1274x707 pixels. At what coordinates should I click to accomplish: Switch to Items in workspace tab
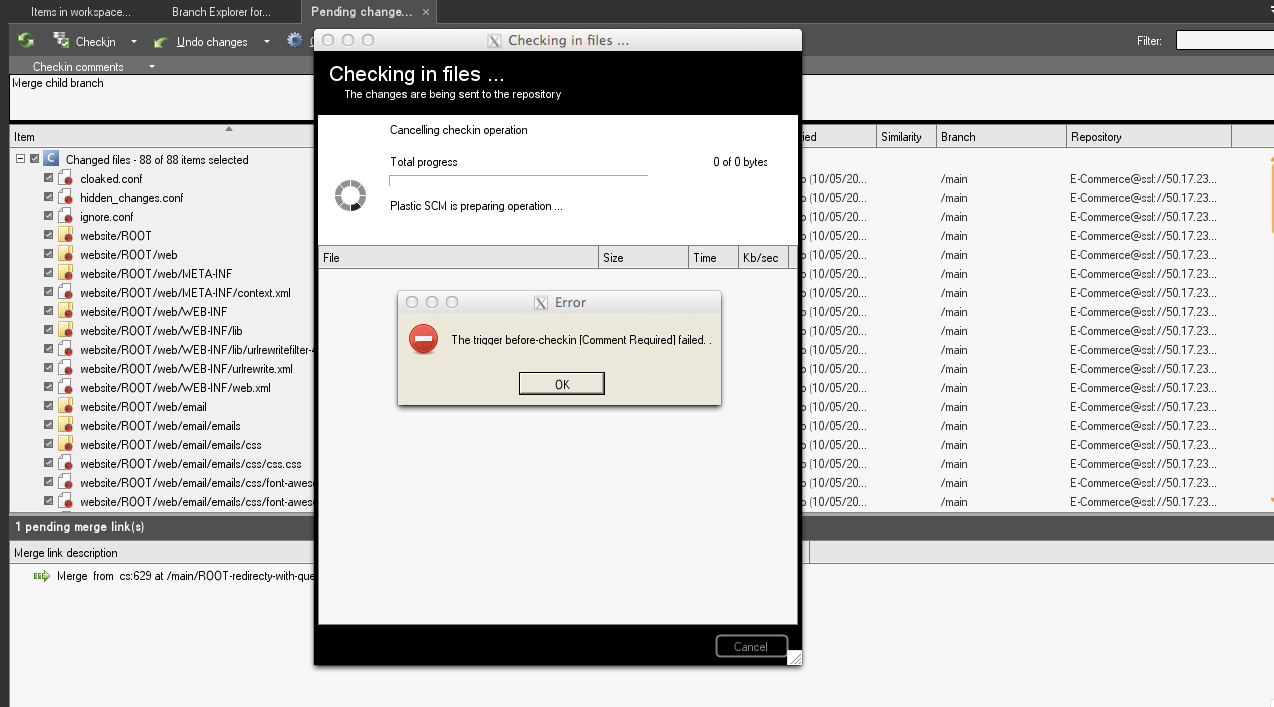tap(80, 12)
